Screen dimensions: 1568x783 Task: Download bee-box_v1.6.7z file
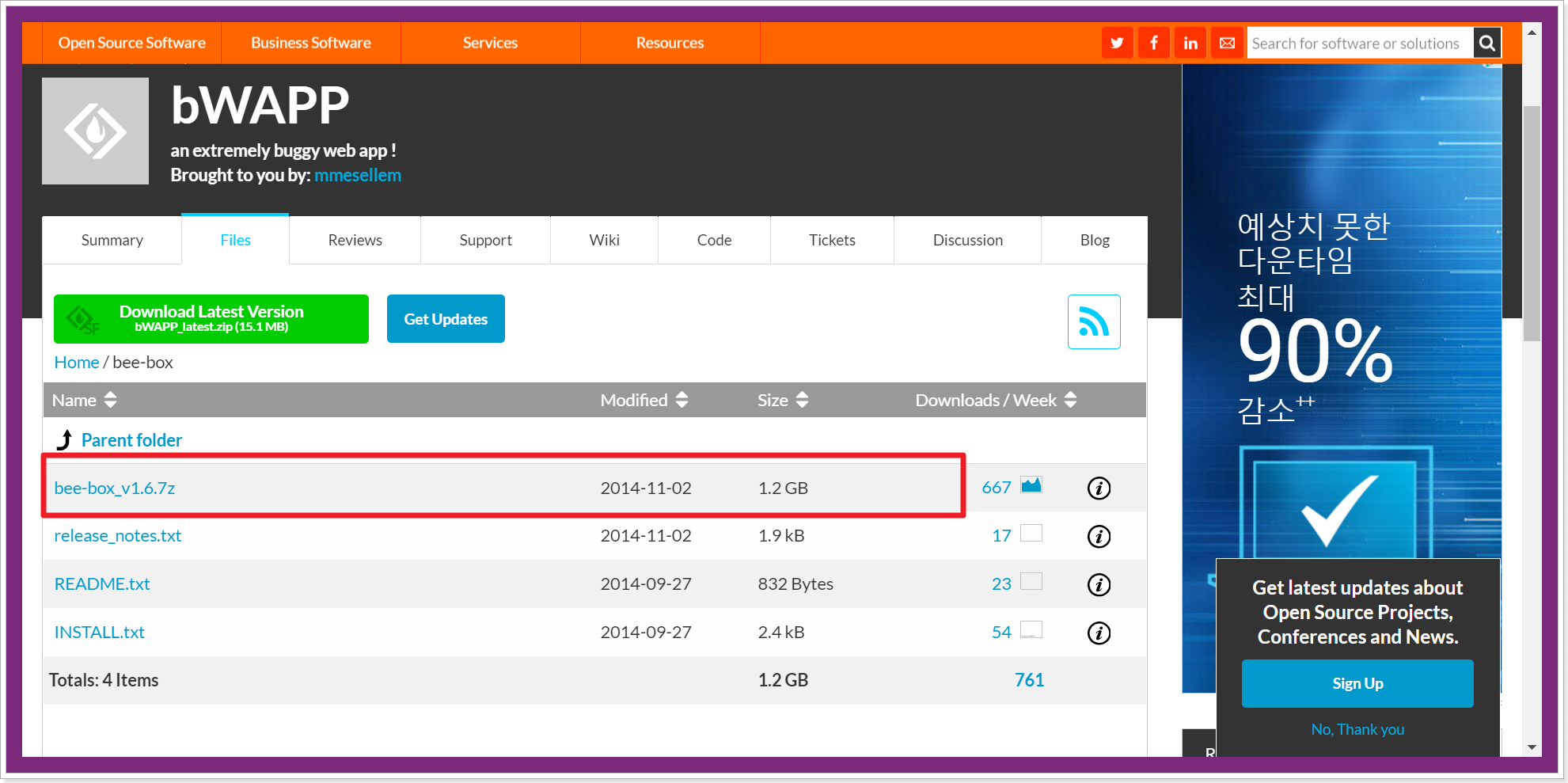click(115, 488)
